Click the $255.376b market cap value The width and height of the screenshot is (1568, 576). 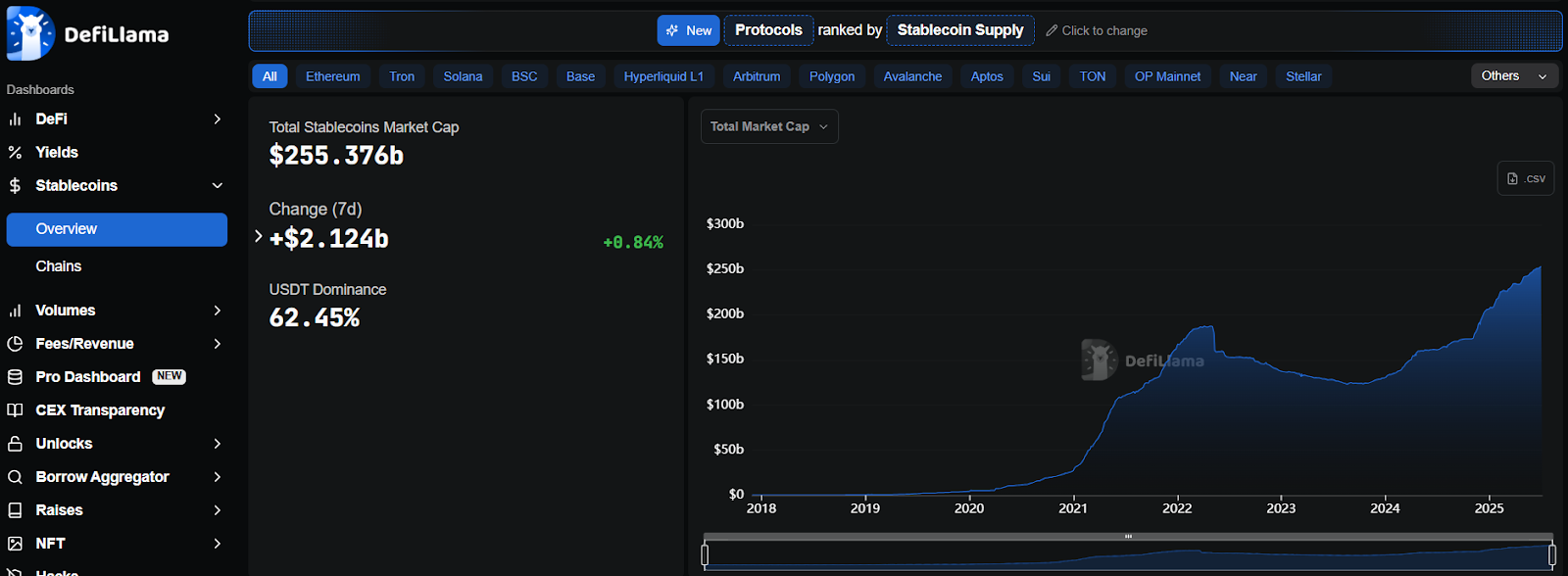[x=336, y=156]
